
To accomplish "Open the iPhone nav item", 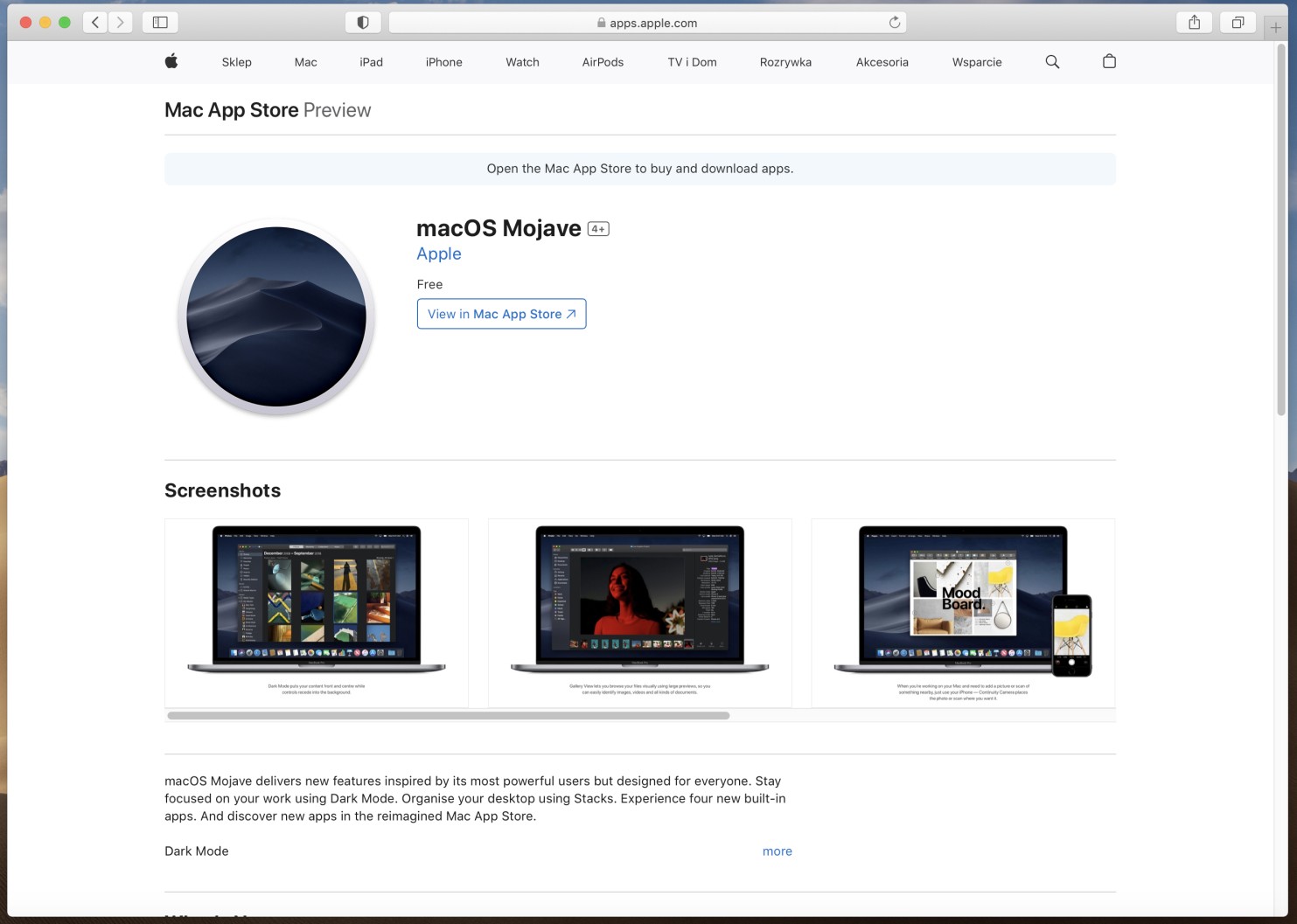I will click(x=443, y=62).
